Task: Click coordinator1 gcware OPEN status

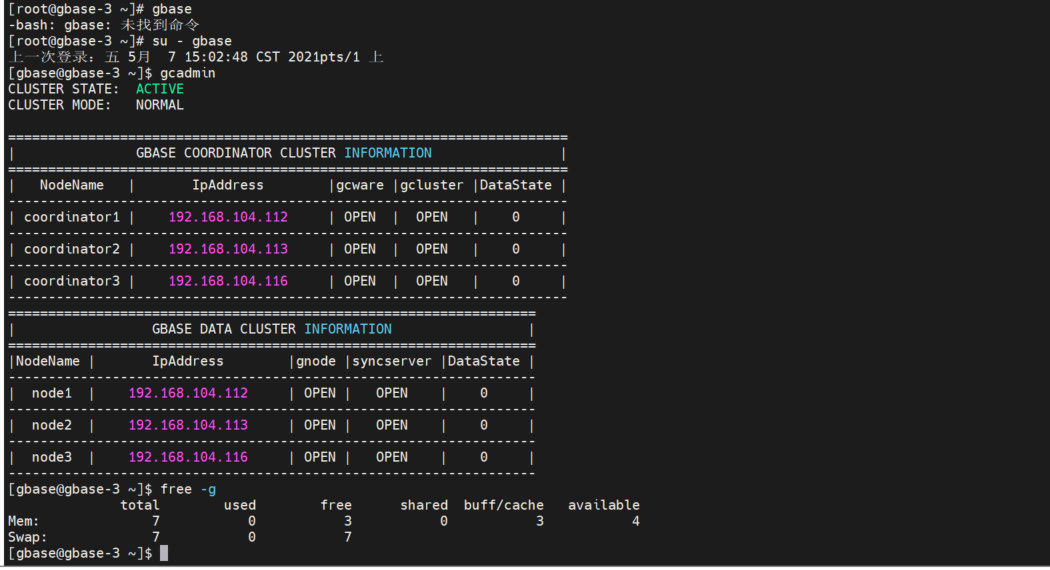Action: 360,217
